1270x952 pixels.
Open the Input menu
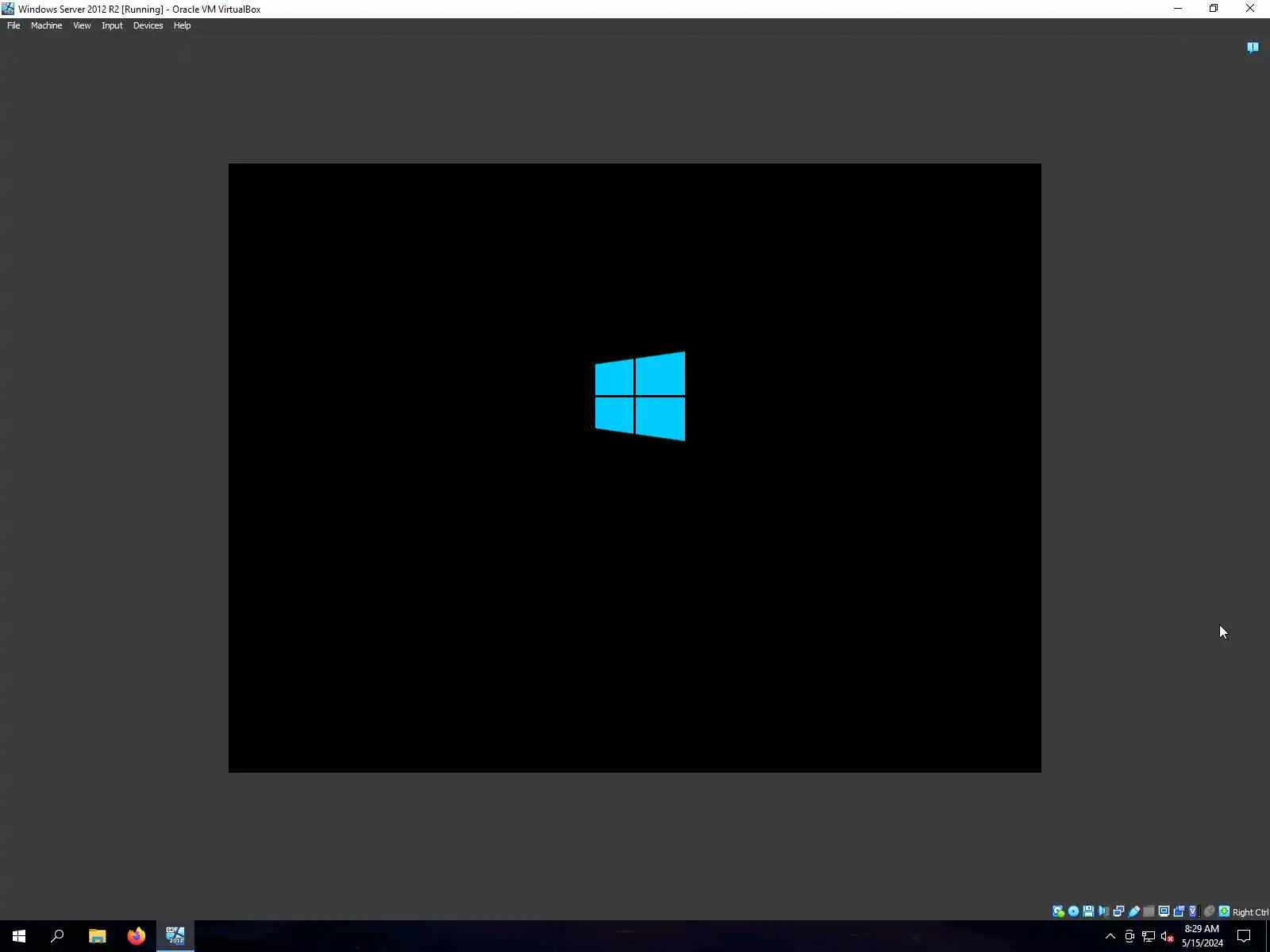[x=112, y=25]
